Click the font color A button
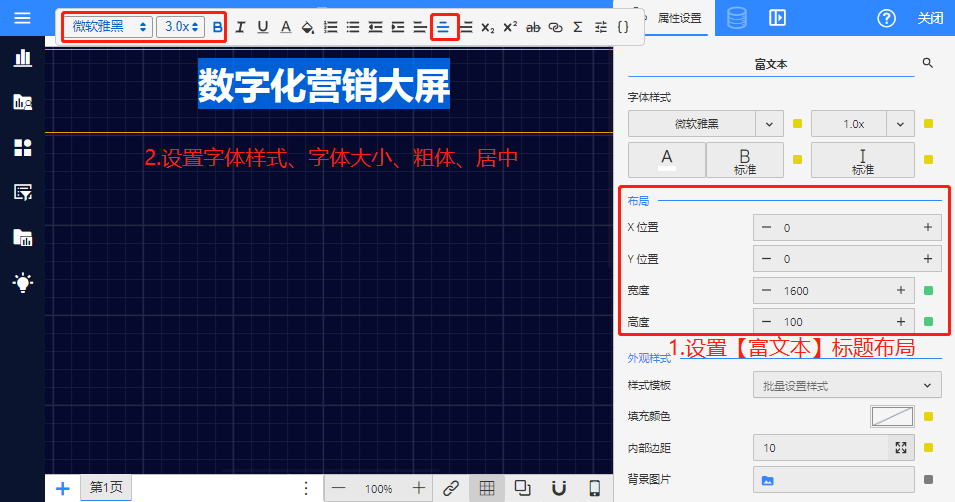 (667, 160)
